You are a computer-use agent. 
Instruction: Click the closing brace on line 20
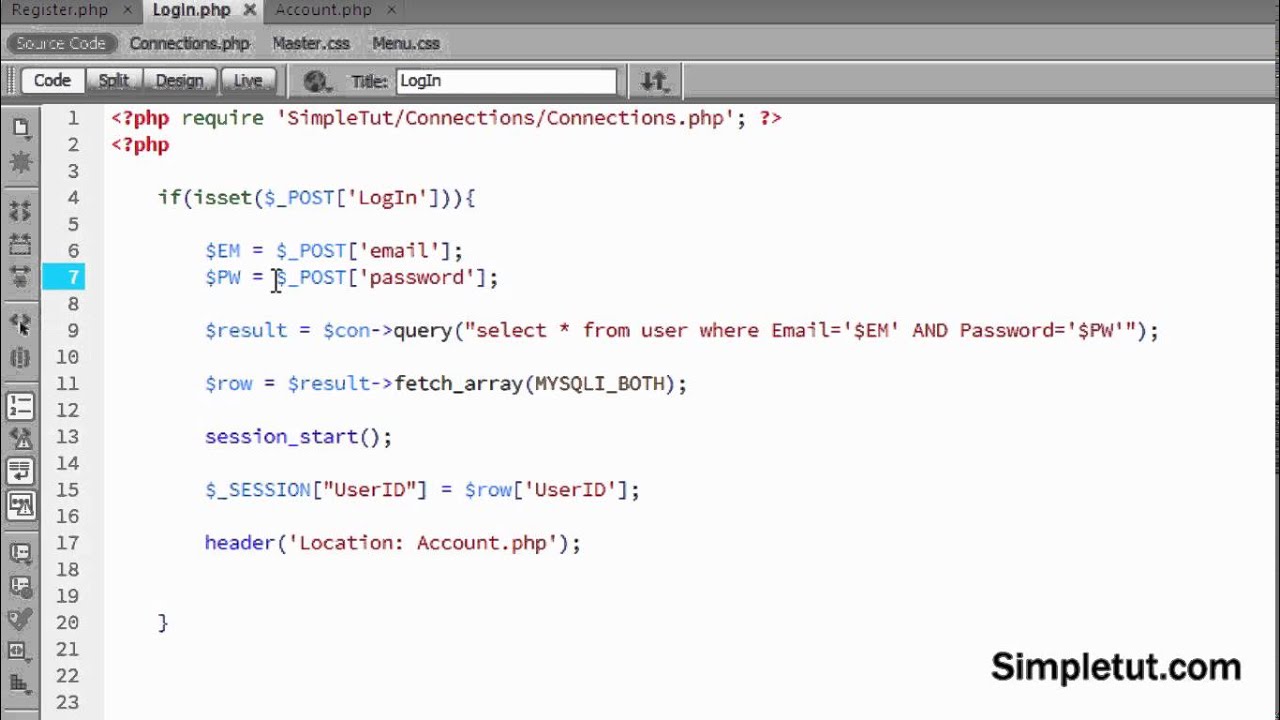click(x=163, y=622)
